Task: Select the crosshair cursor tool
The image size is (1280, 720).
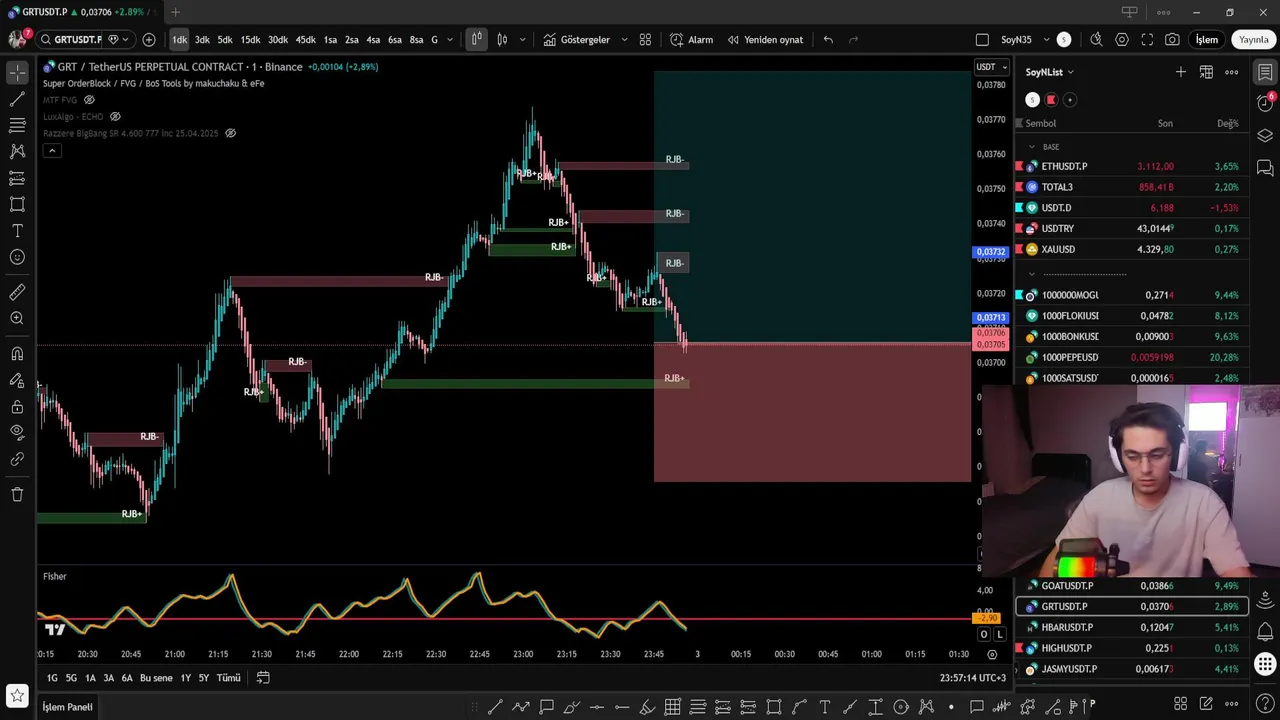Action: (17, 73)
